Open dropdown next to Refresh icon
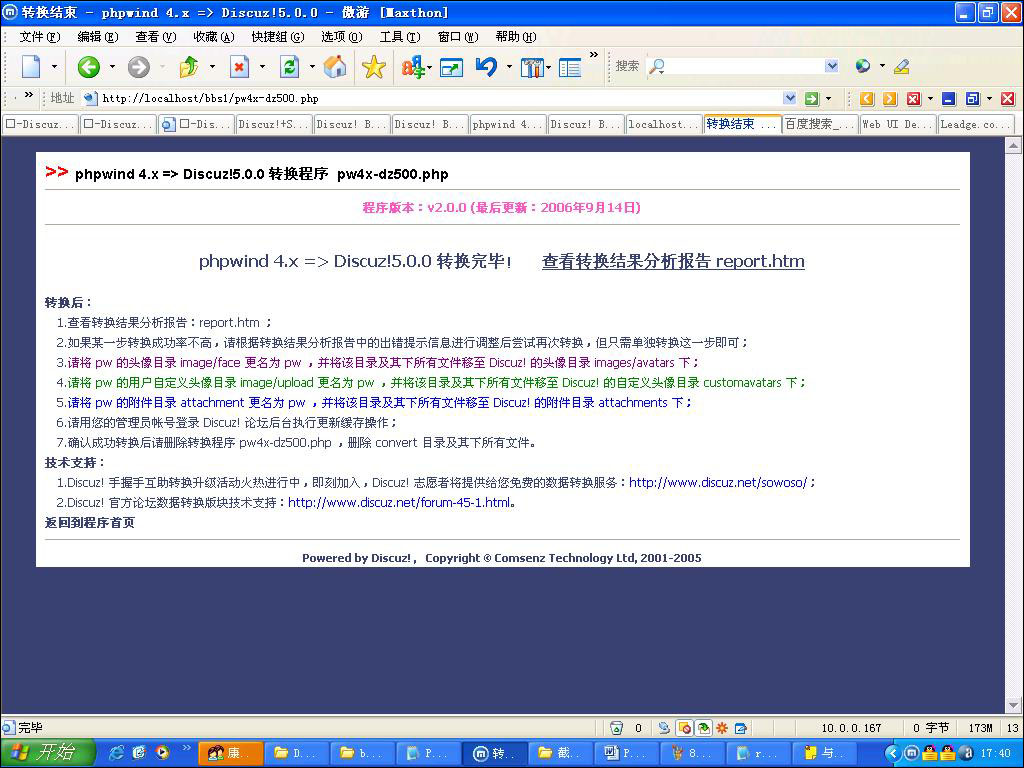The width and height of the screenshot is (1024, 768). 312,67
